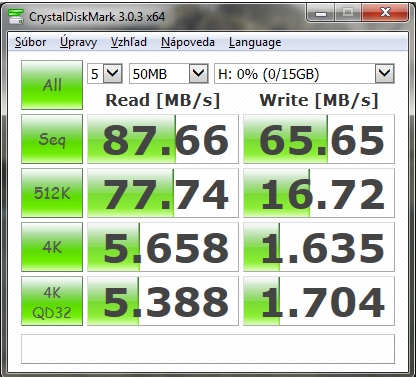The height and width of the screenshot is (377, 416).
Task: Close the CrystalDiskMark window
Action: [385, 13]
